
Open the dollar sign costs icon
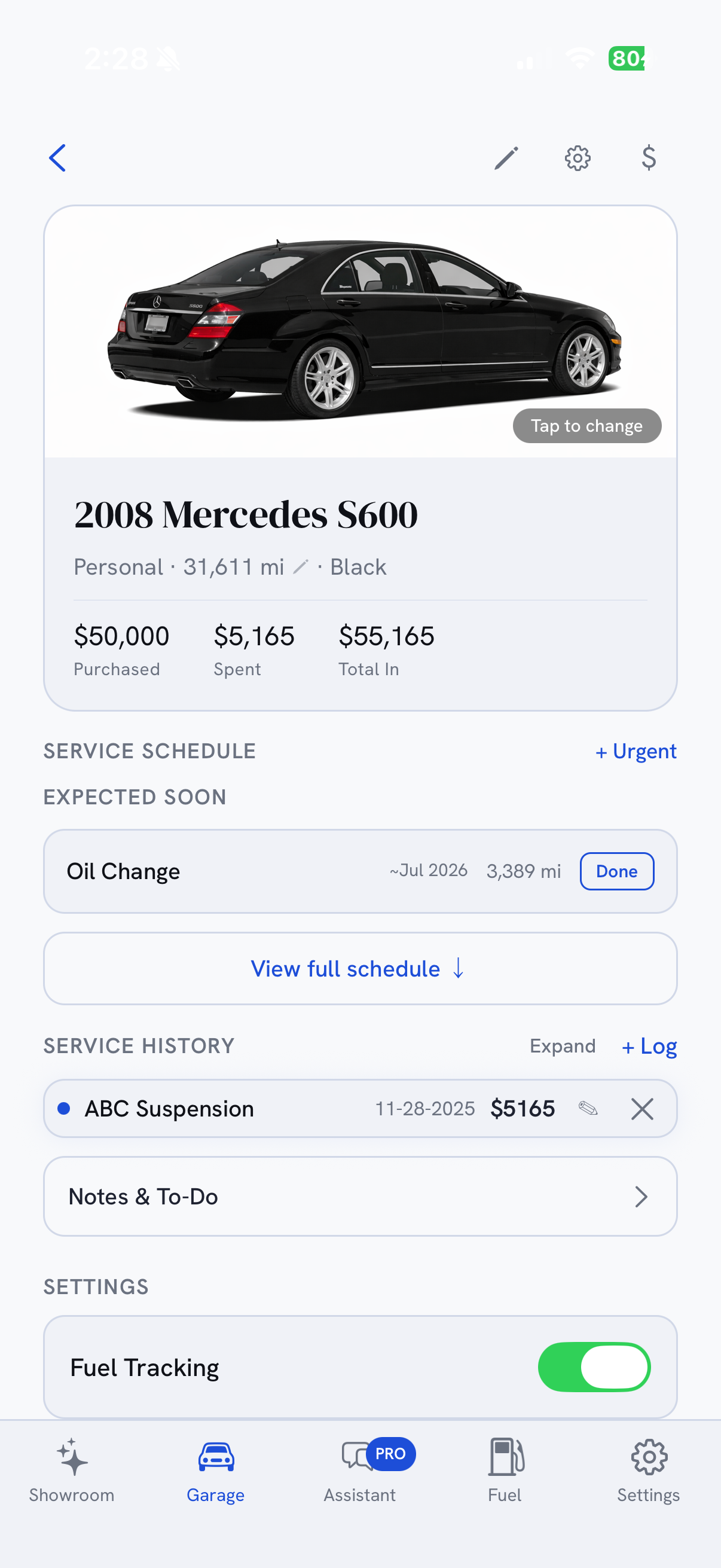[x=649, y=158]
